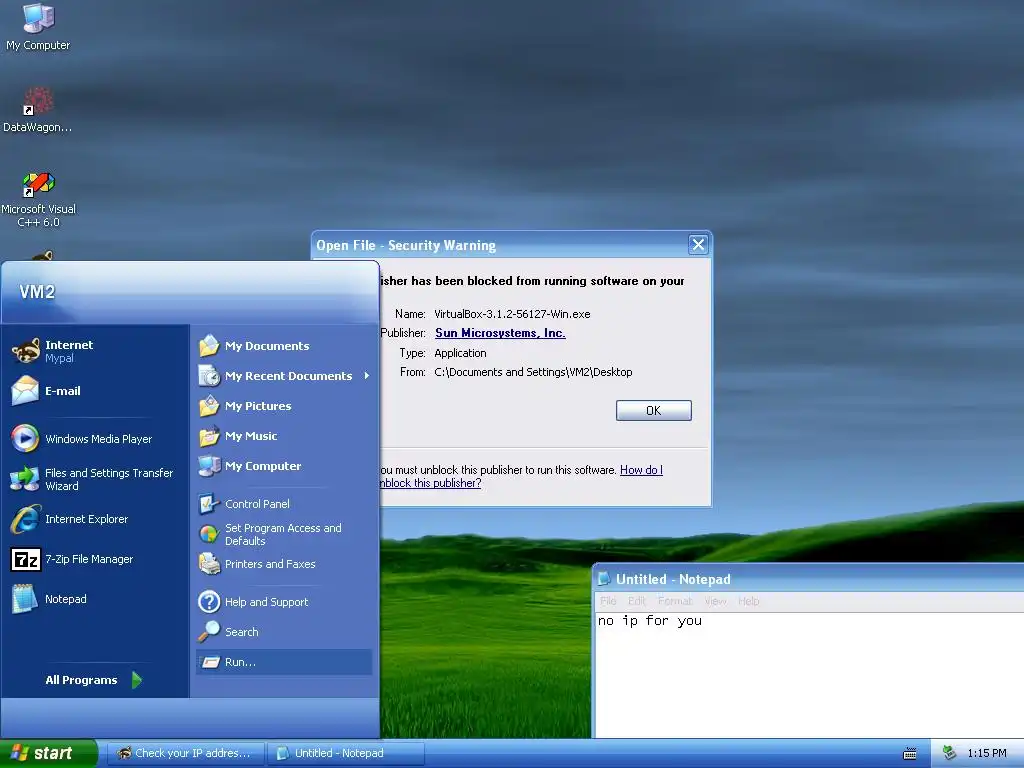Open the Sun Microsystems, Inc. publisher link
The width and height of the screenshot is (1024, 768).
(x=500, y=332)
